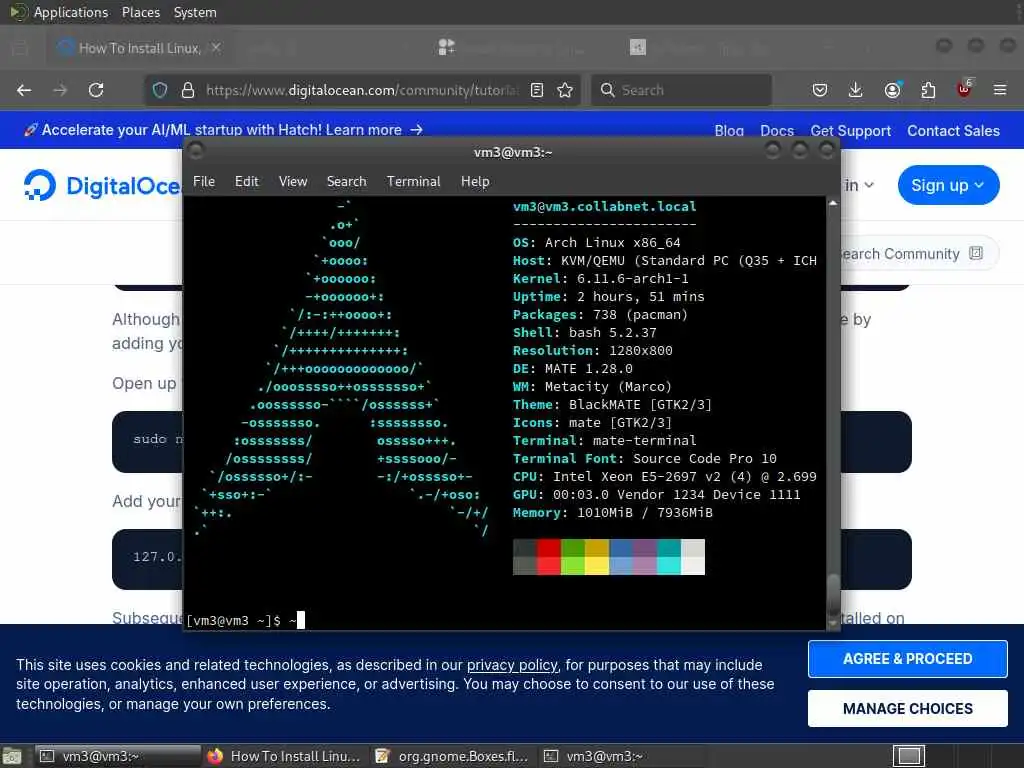Click the "Shell: bash 5.2.37" line

584,332
